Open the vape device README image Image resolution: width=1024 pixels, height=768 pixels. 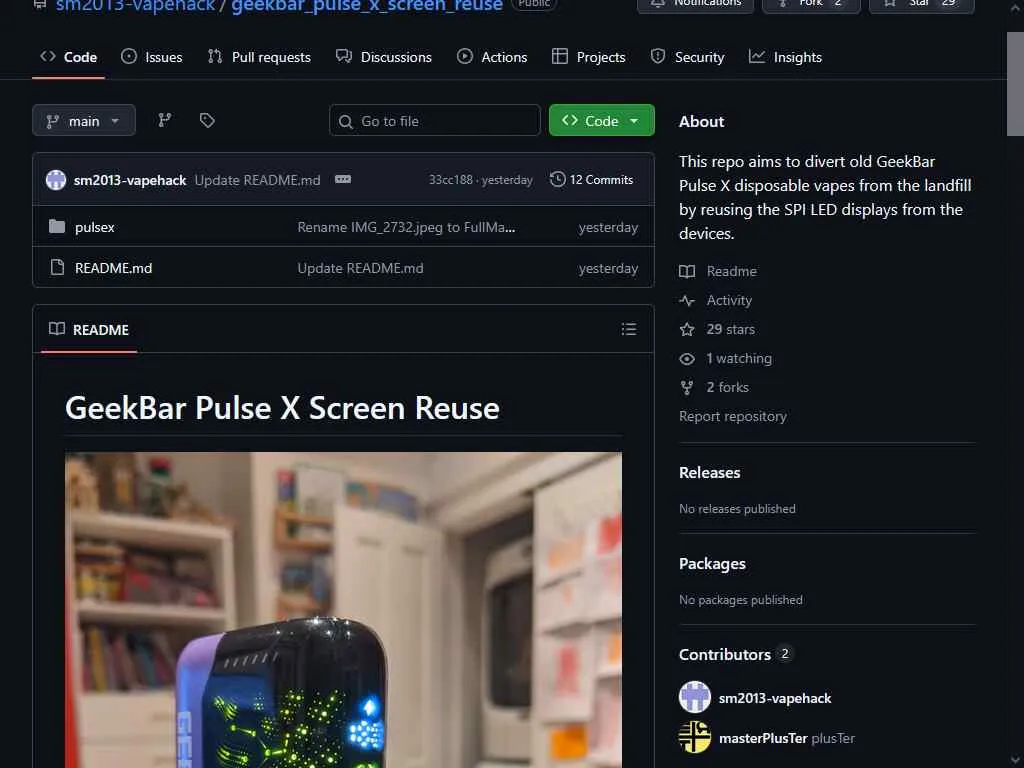click(344, 610)
